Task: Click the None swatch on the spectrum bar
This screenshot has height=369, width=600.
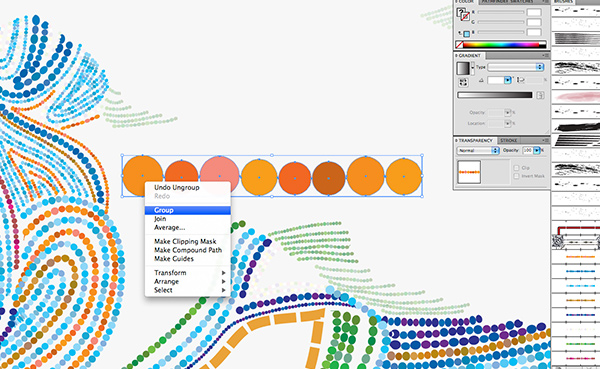Action: point(459,45)
